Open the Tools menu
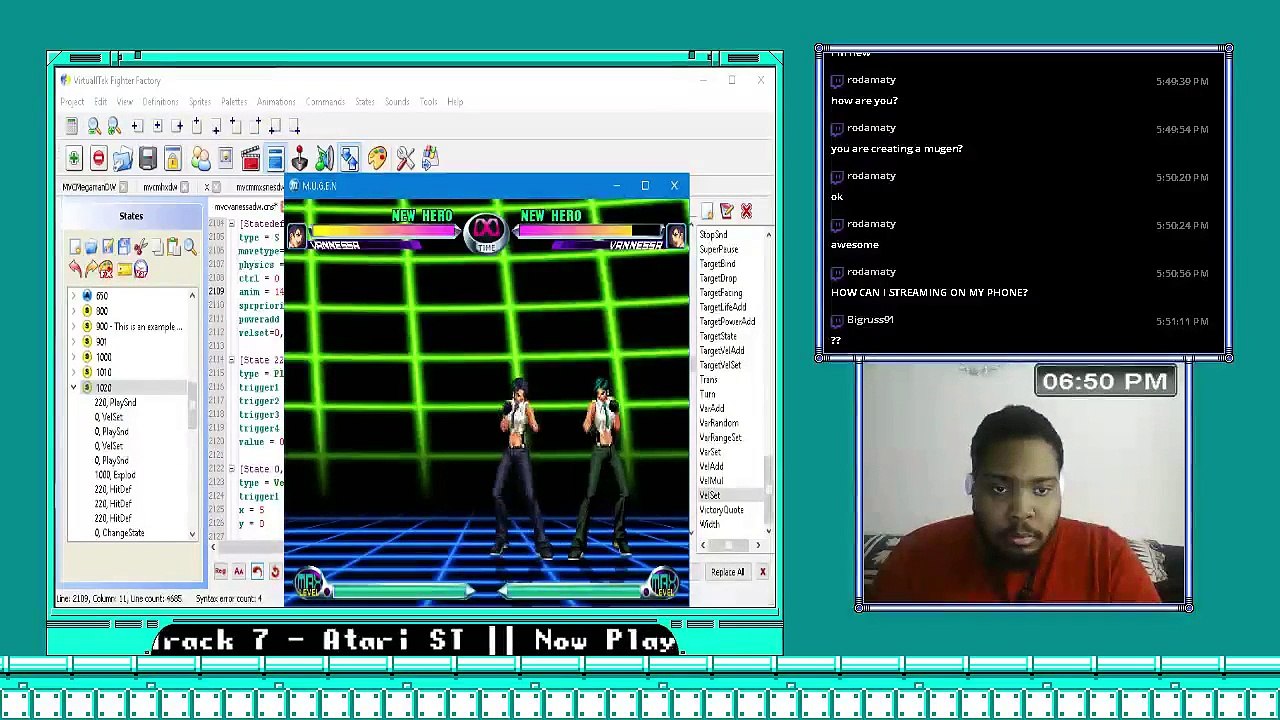The image size is (1280, 720). tap(428, 102)
